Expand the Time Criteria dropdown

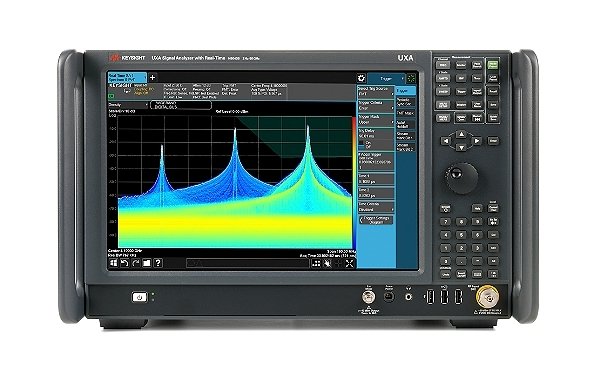[376, 207]
